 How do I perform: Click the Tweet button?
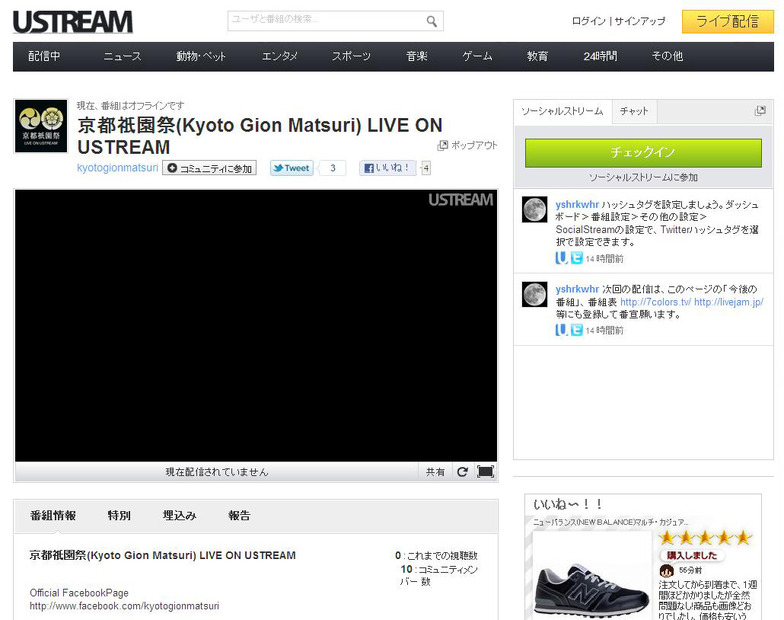pos(292,168)
